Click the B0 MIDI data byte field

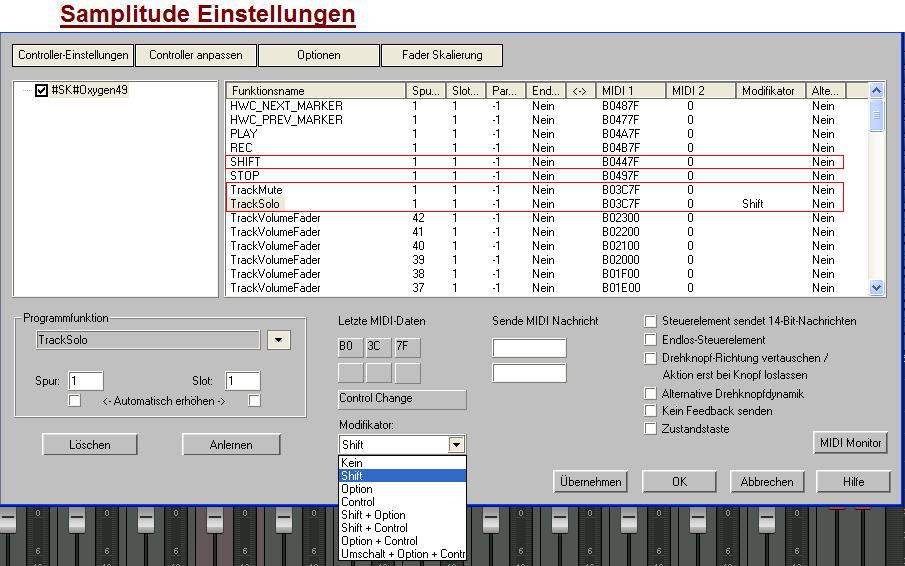[350, 347]
